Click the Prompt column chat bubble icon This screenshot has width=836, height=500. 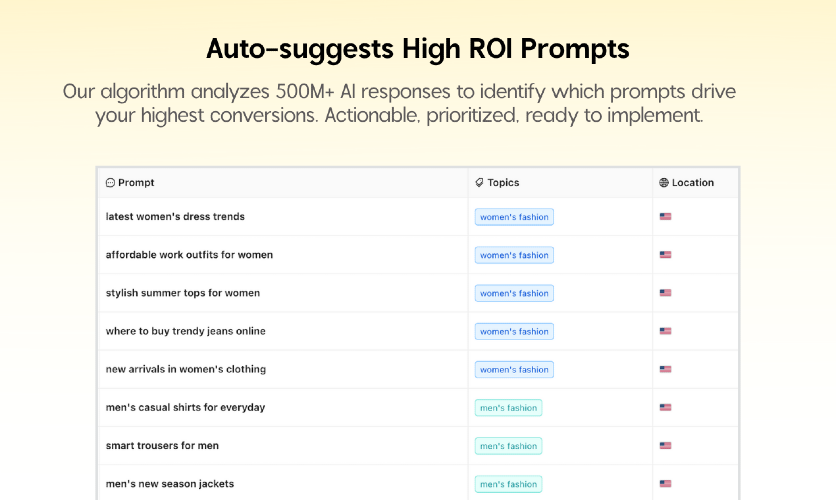pos(110,183)
